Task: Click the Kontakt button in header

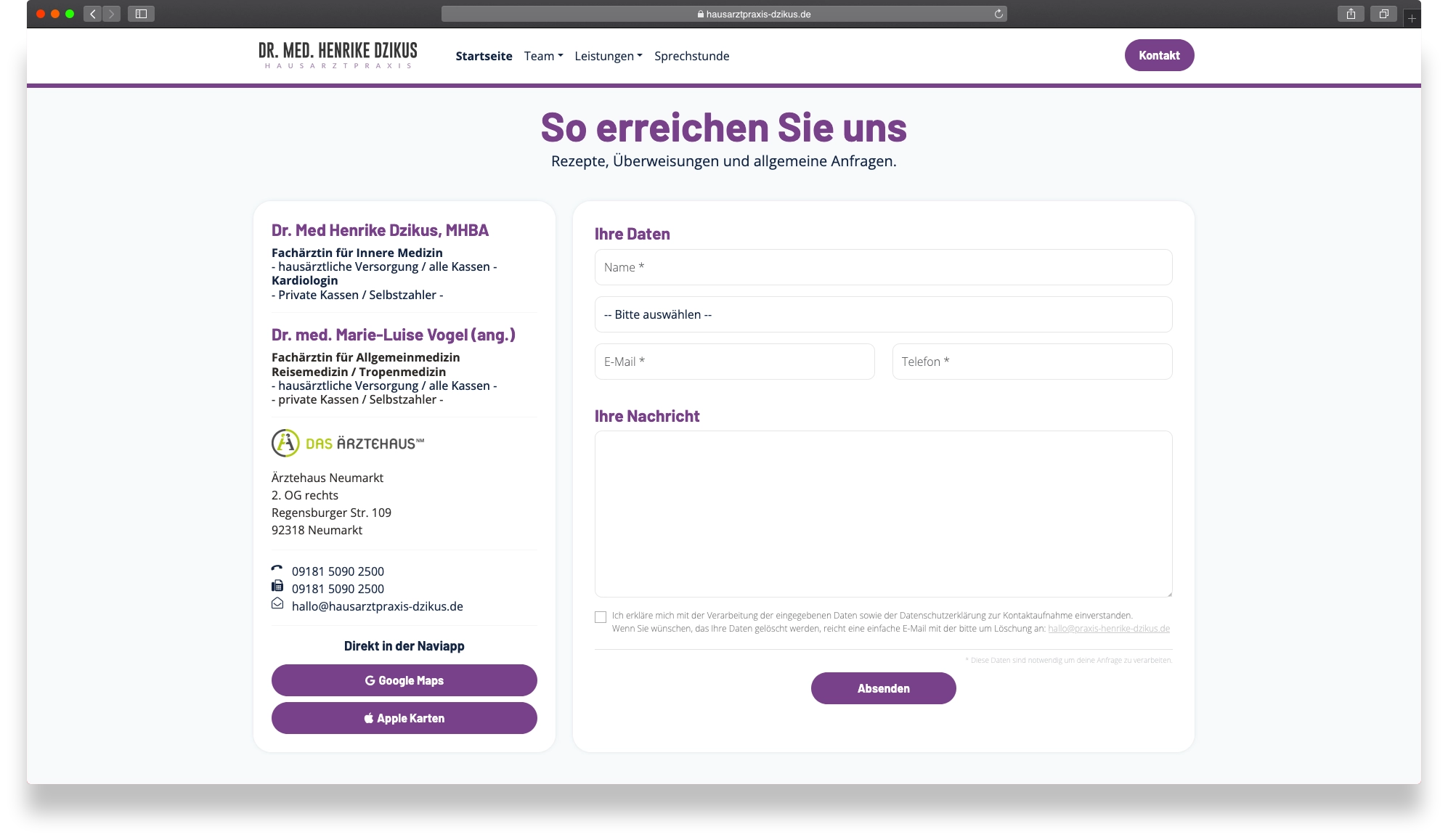Action: pyautogui.click(x=1159, y=55)
